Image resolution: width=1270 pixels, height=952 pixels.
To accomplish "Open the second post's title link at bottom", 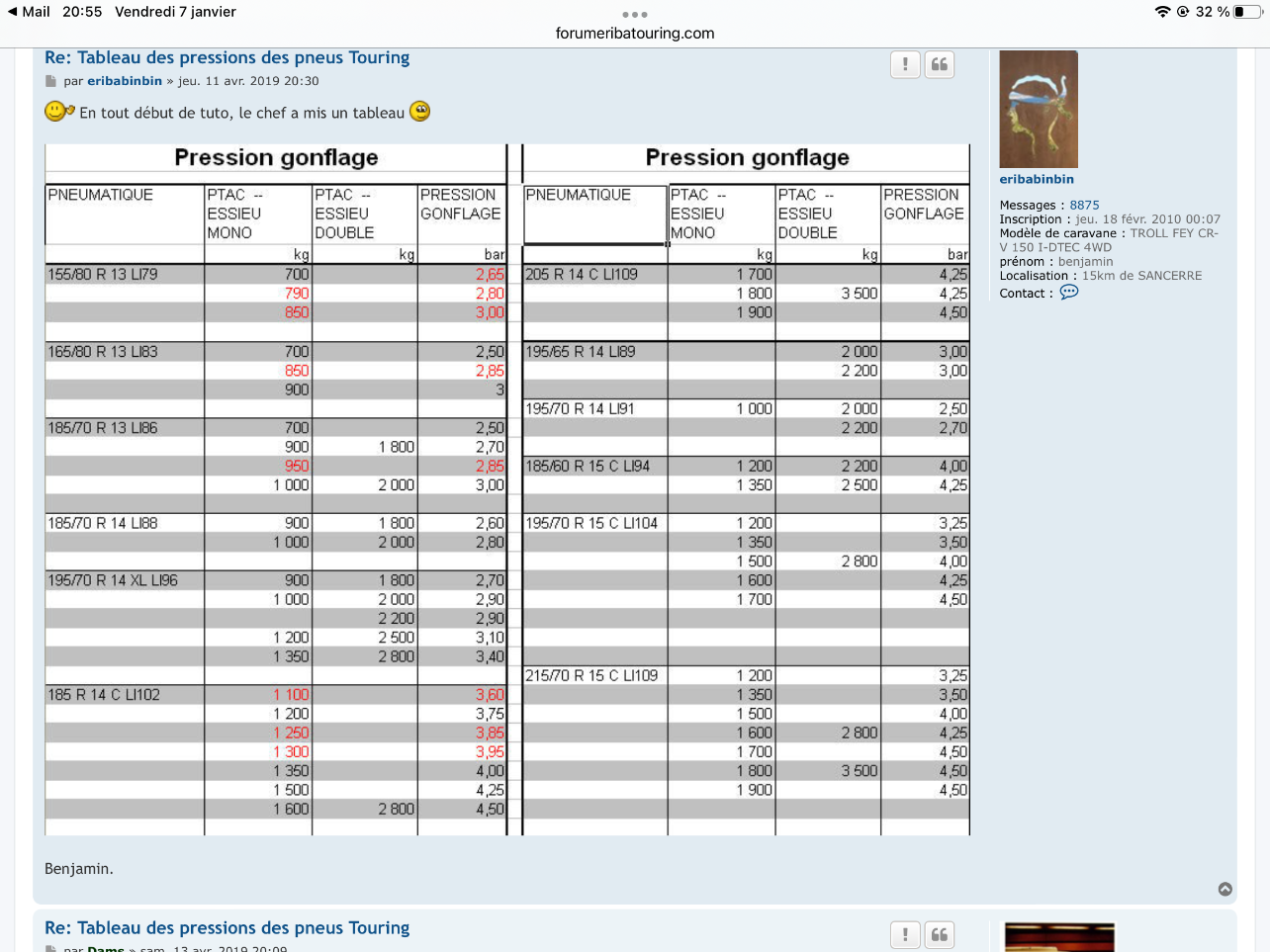I will [227, 927].
